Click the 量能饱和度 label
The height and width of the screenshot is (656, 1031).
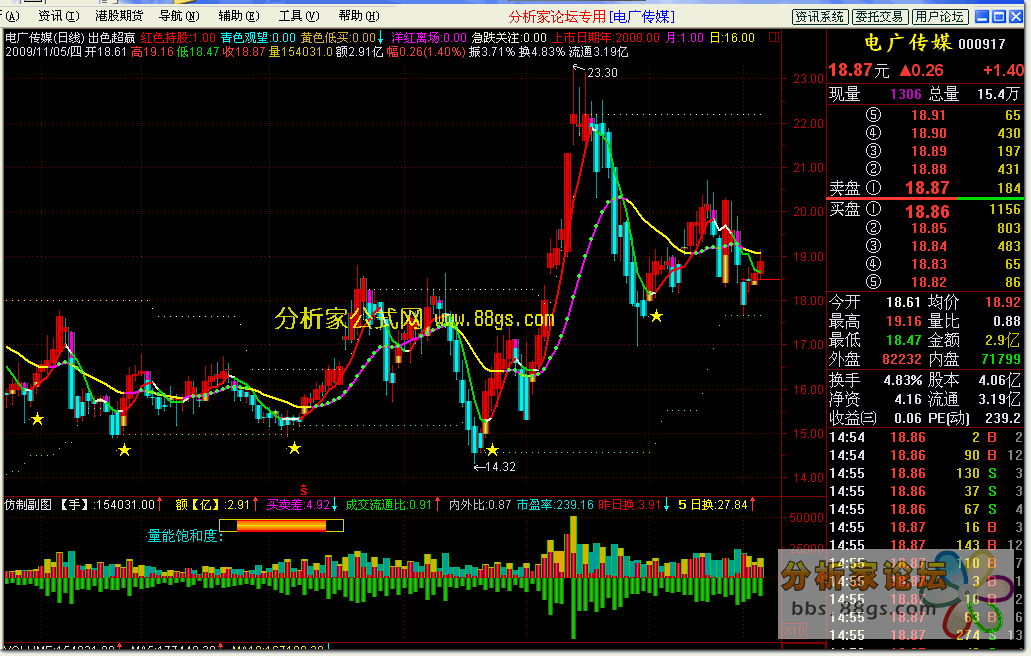[185, 536]
